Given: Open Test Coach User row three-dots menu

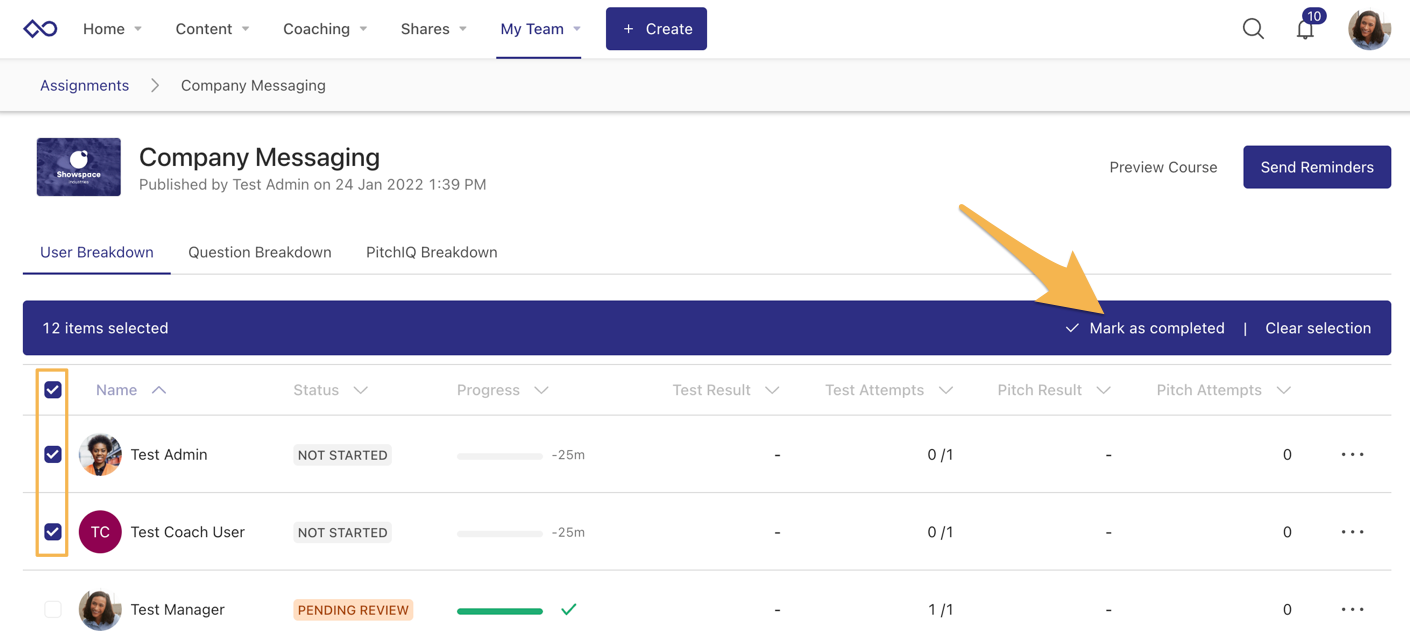Looking at the screenshot, I should [x=1352, y=532].
